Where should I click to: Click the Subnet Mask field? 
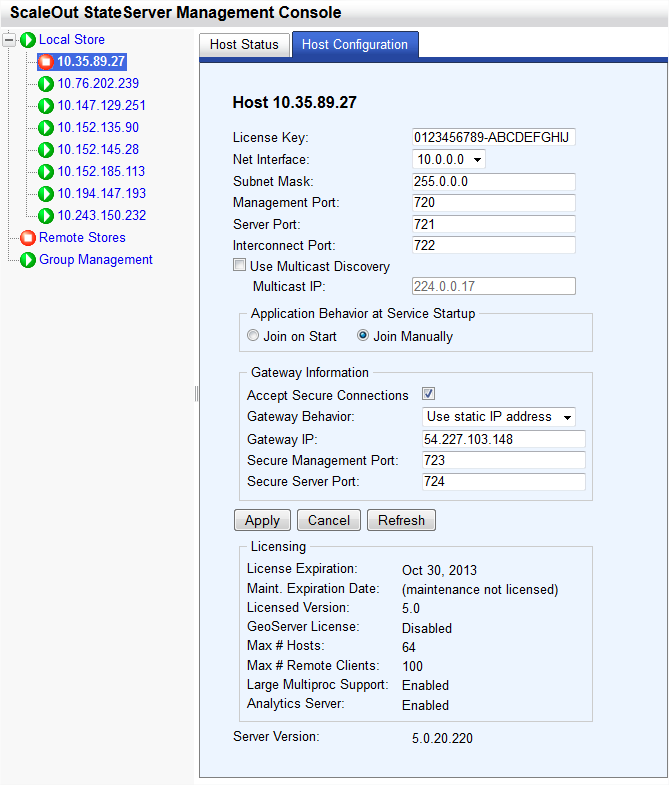point(494,181)
